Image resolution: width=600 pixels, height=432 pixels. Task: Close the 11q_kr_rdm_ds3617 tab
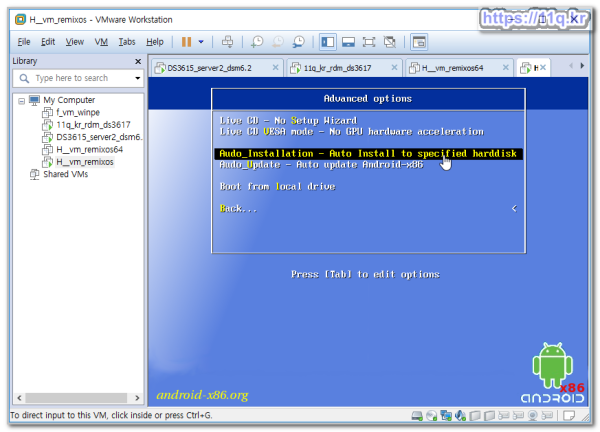[x=394, y=67]
